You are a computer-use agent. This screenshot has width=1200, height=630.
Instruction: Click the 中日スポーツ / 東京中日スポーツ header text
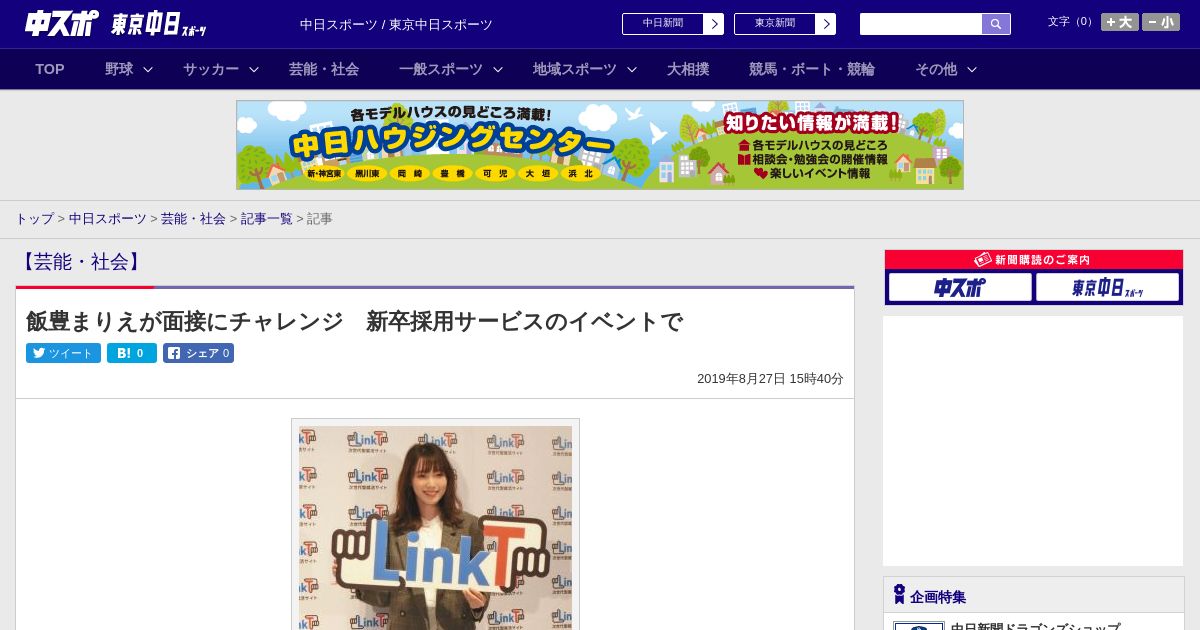pos(396,25)
